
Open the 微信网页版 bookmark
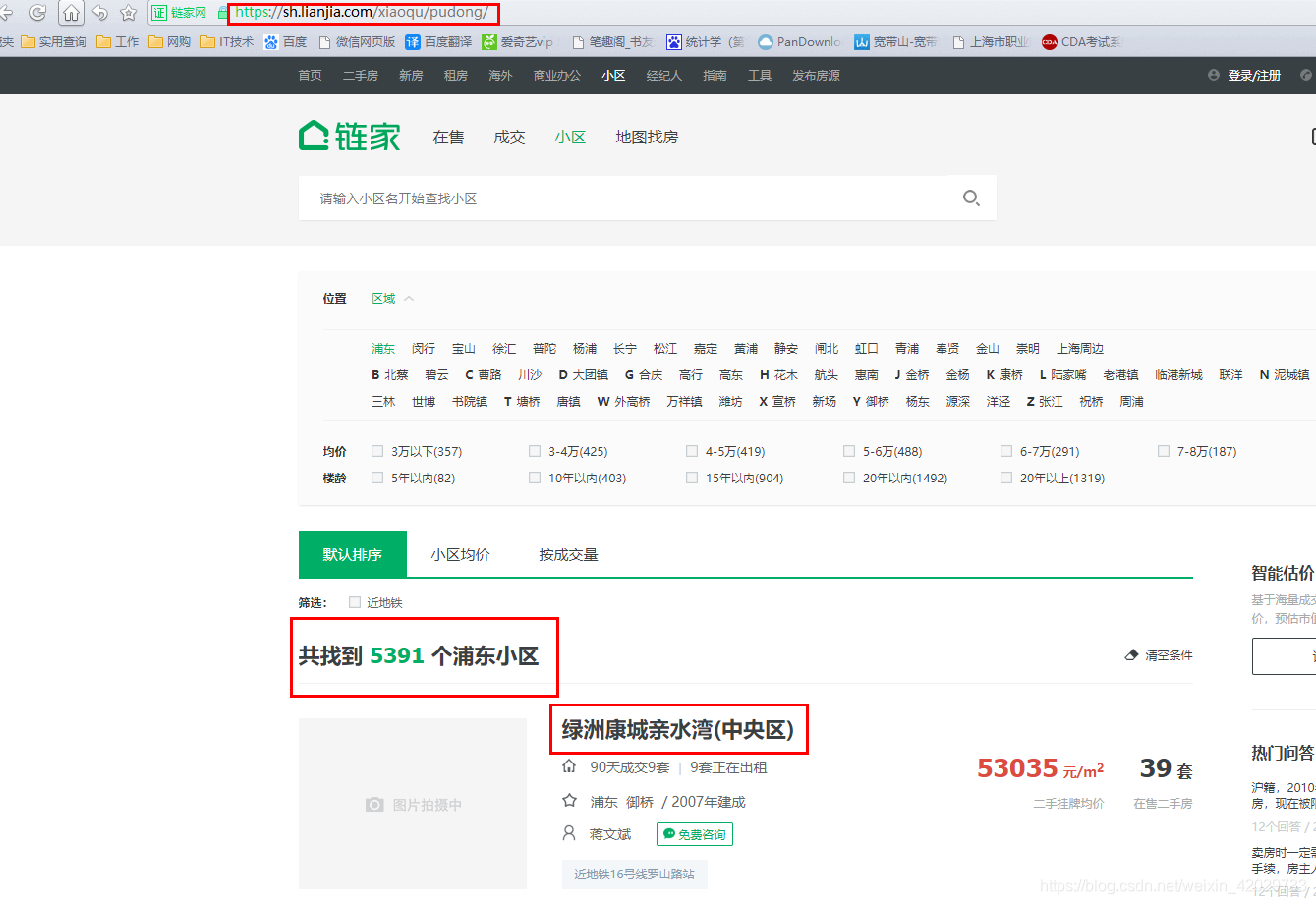click(357, 42)
